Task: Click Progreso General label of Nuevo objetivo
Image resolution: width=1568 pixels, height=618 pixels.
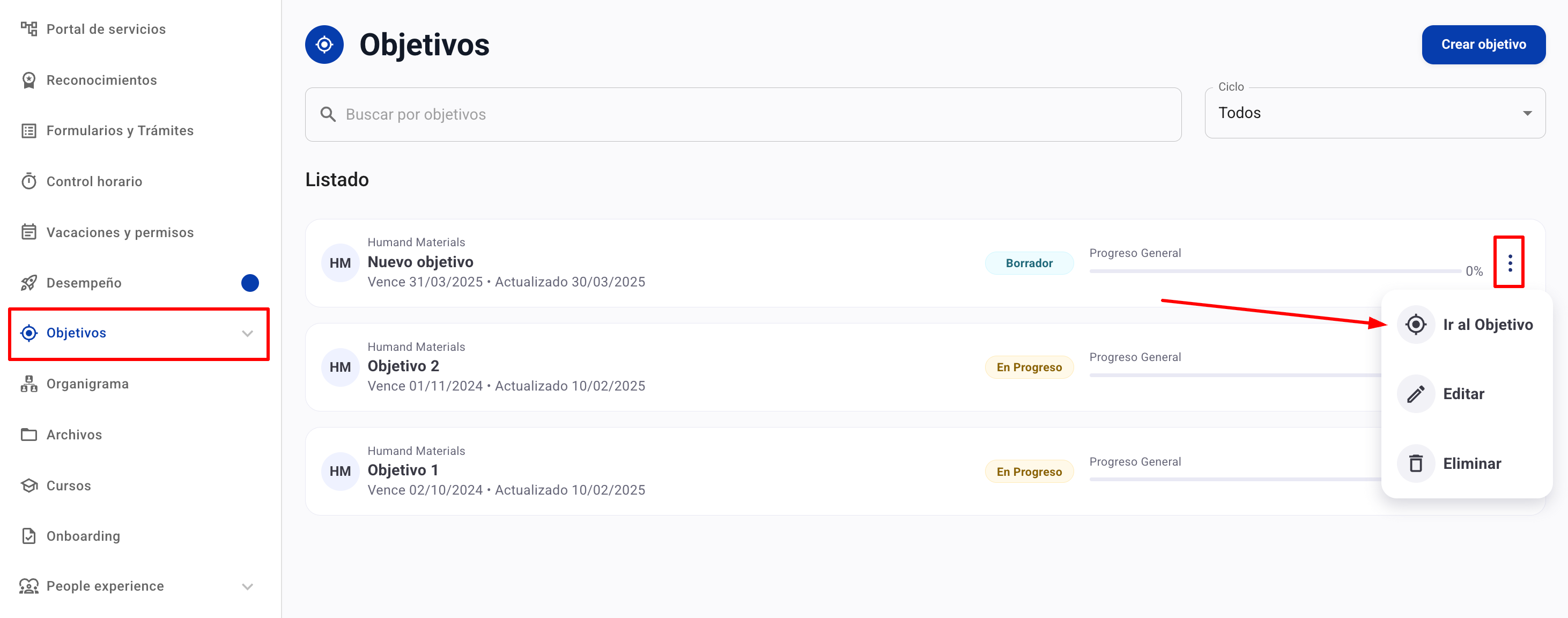Action: 1135,253
